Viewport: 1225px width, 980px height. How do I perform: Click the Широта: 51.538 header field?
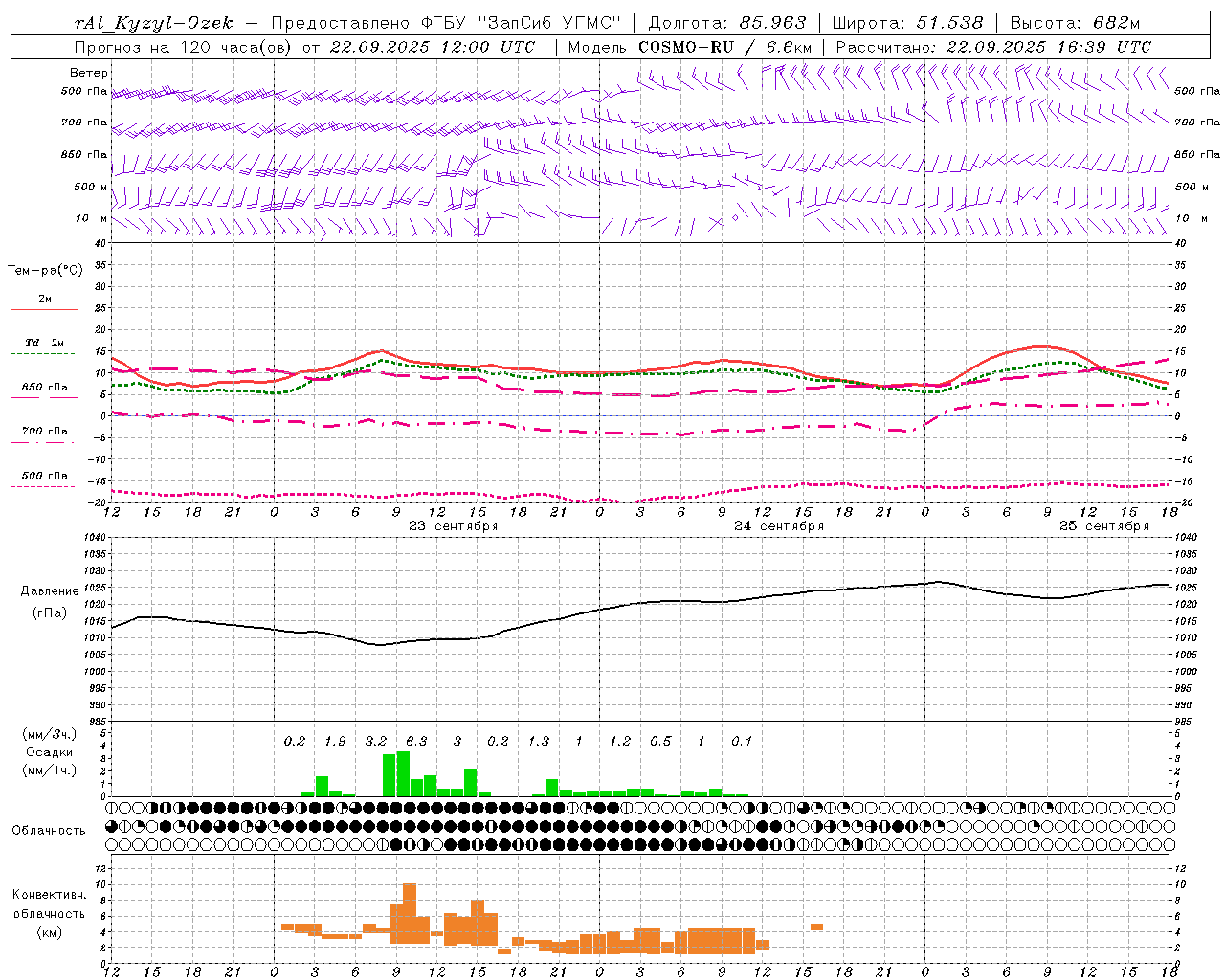pyautogui.click(x=907, y=23)
